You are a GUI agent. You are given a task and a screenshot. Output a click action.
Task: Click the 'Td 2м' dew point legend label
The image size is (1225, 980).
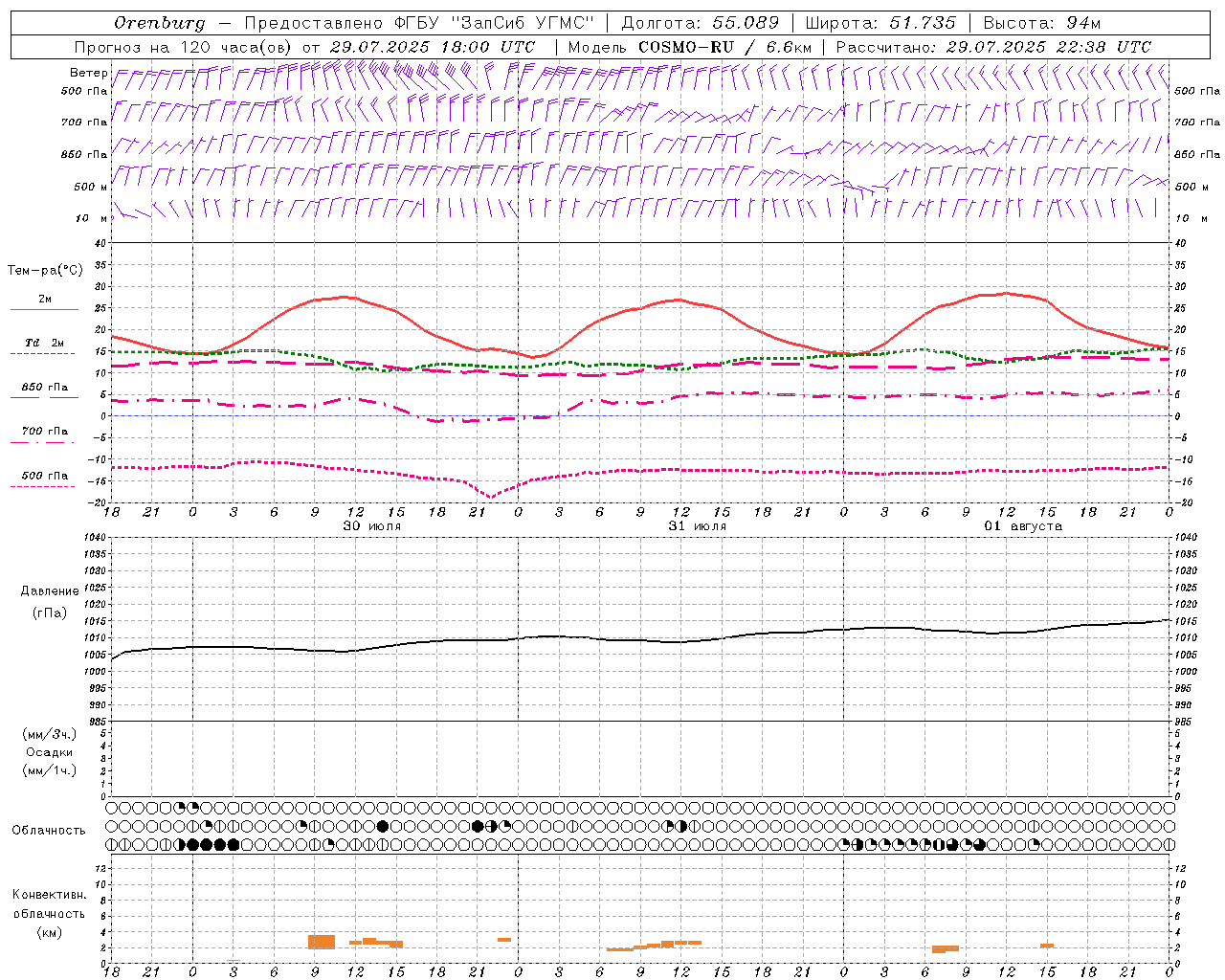point(45,343)
